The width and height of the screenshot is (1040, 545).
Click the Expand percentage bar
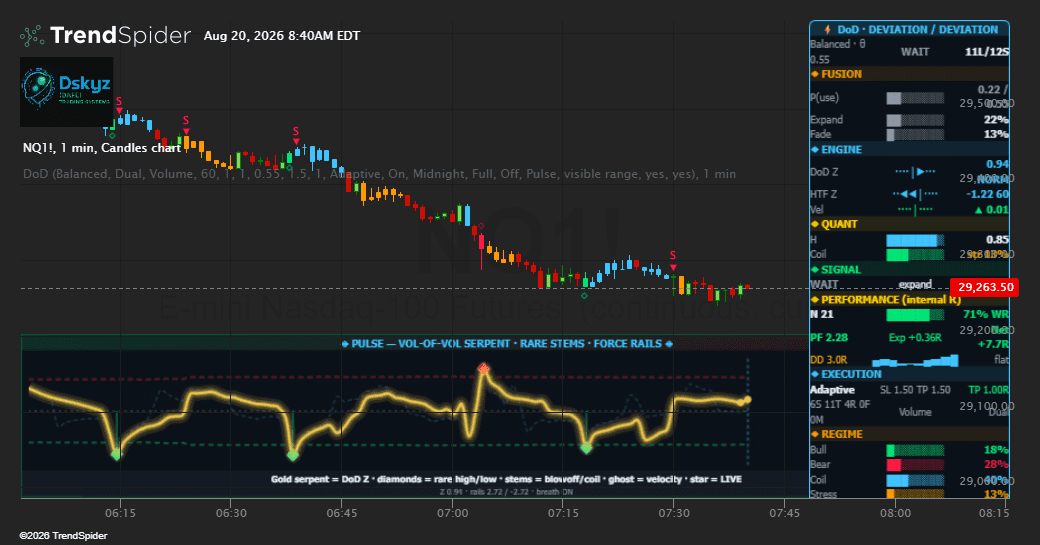click(x=915, y=120)
